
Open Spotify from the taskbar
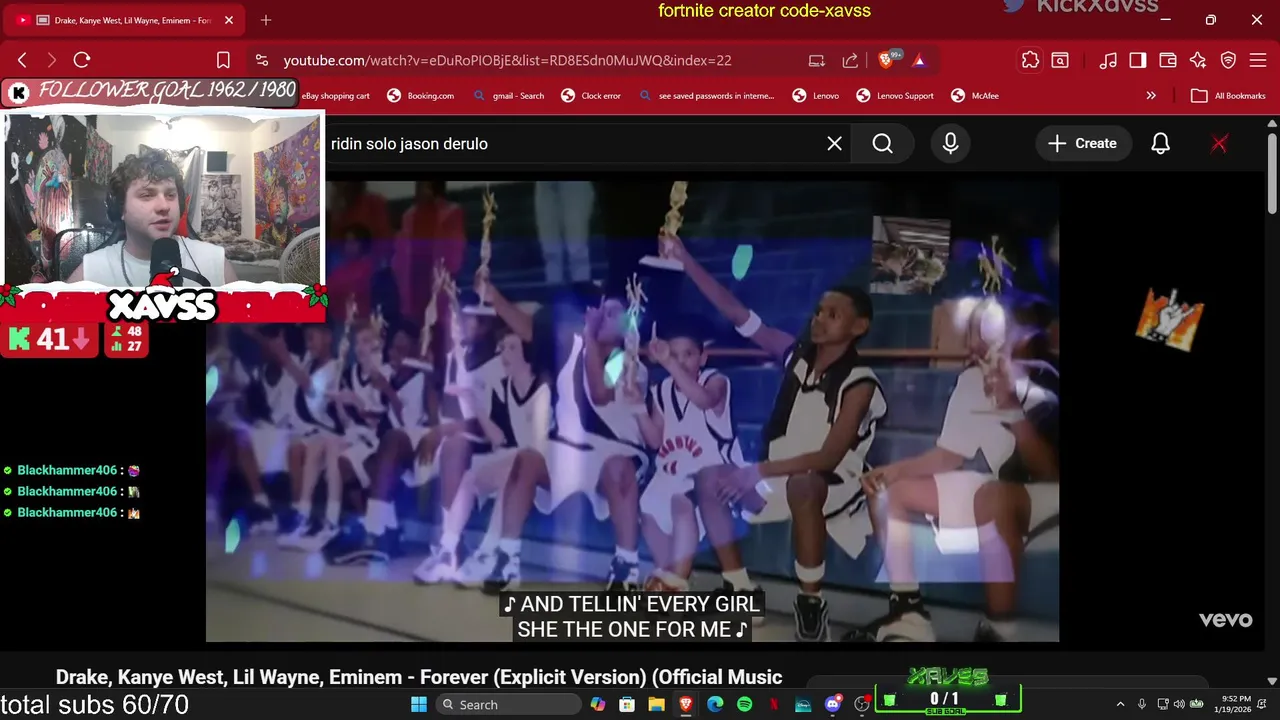(x=744, y=704)
